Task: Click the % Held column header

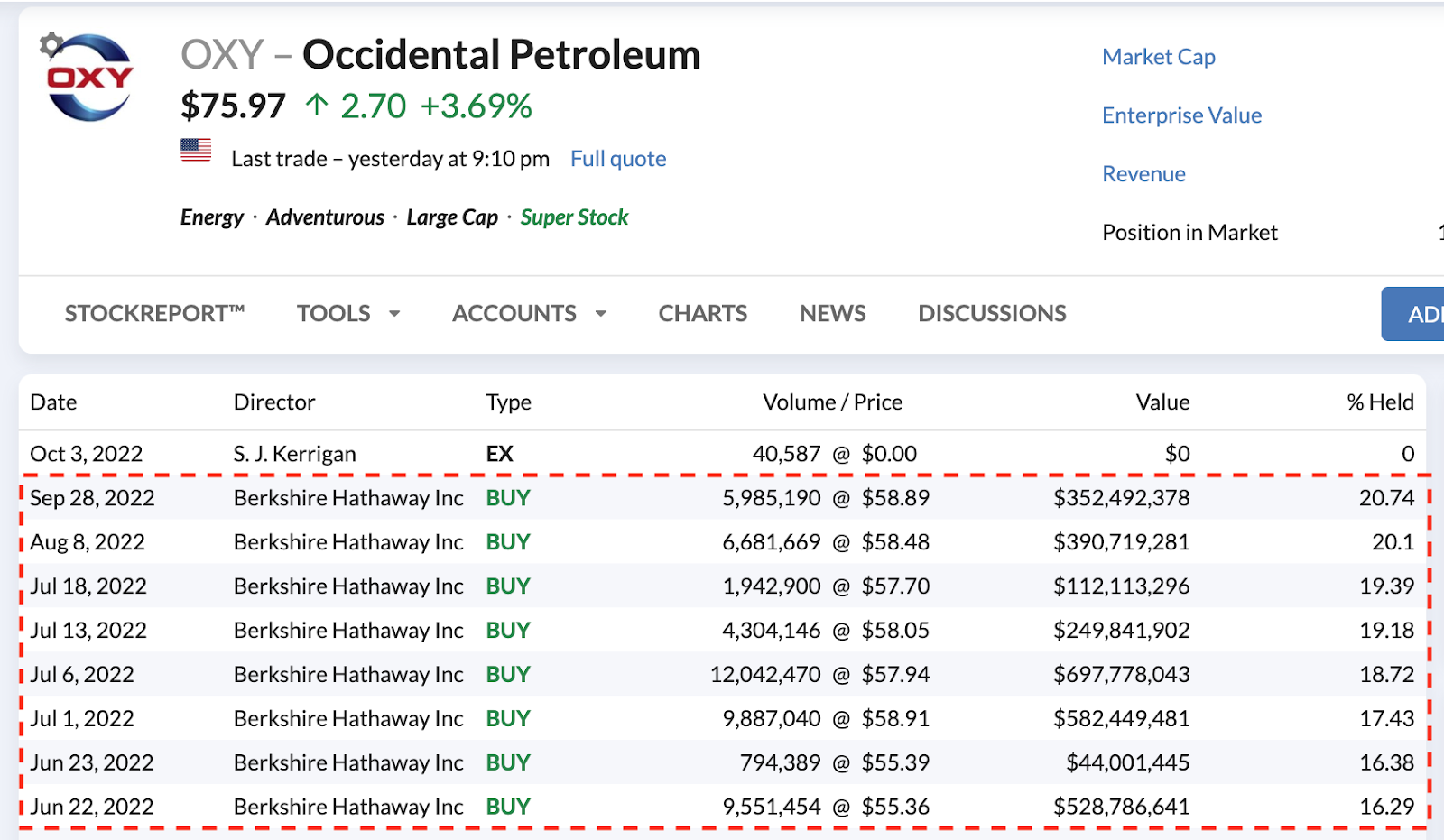Action: click(1379, 402)
